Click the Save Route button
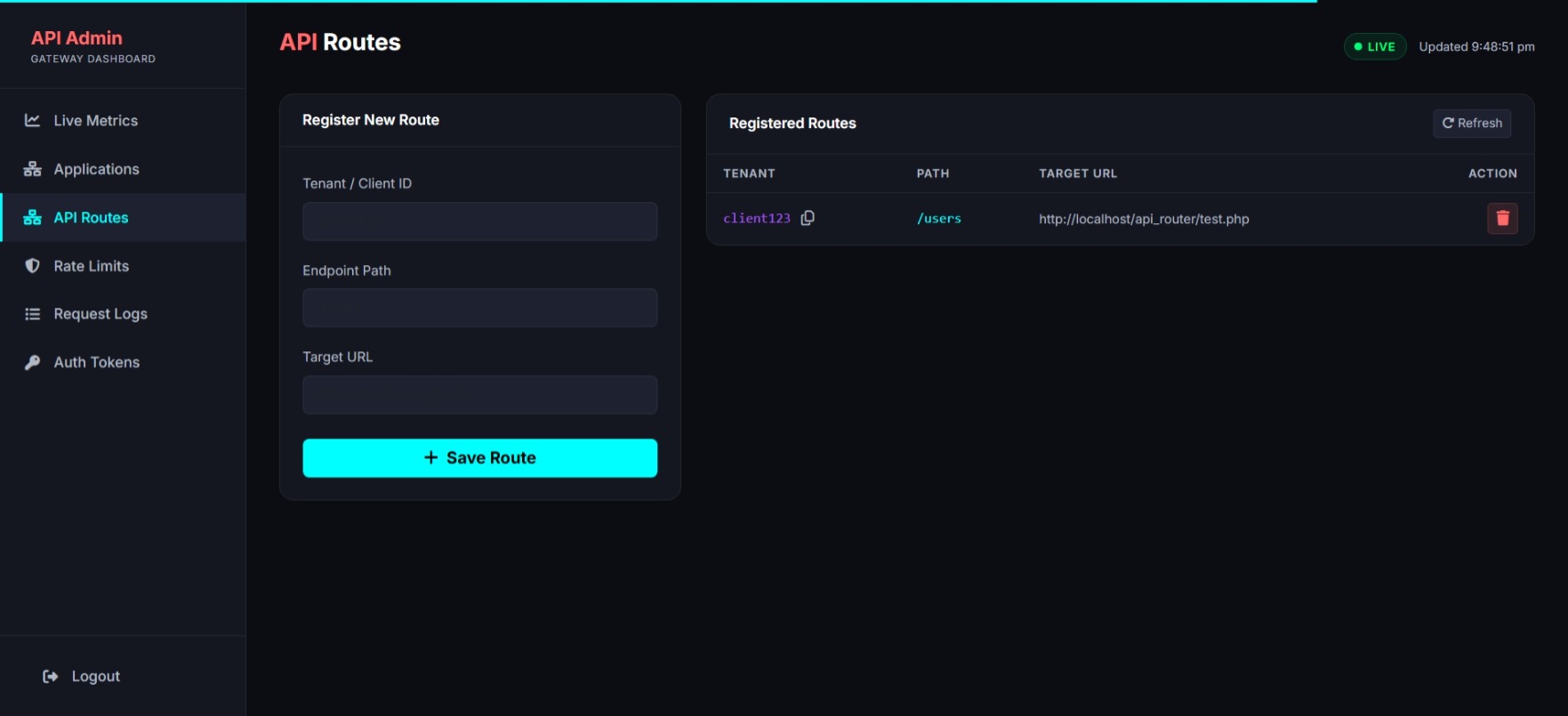Screen dimensions: 1568x716 [x=479, y=458]
